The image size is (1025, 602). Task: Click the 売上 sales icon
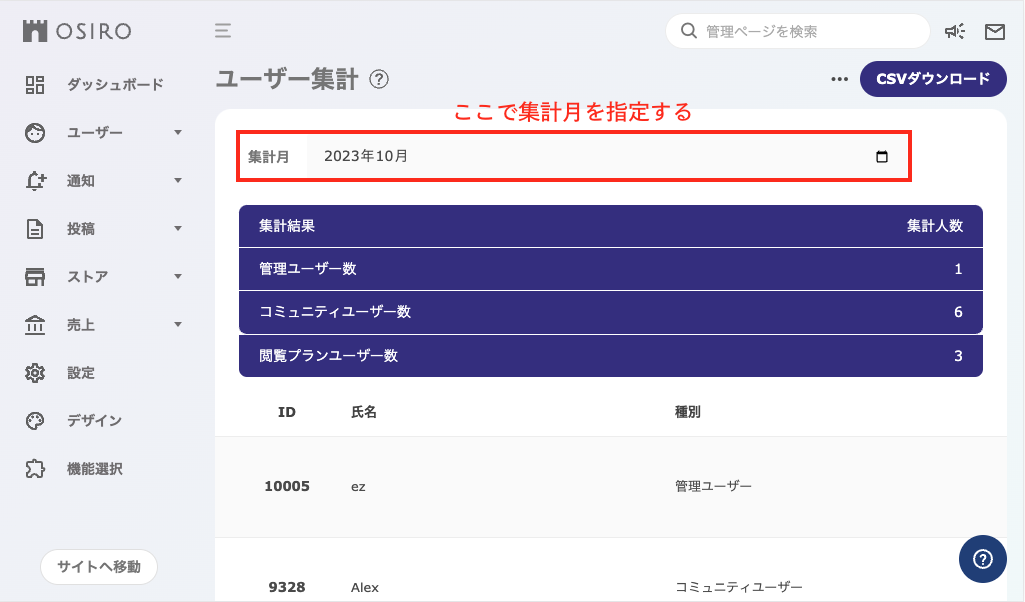coord(35,324)
